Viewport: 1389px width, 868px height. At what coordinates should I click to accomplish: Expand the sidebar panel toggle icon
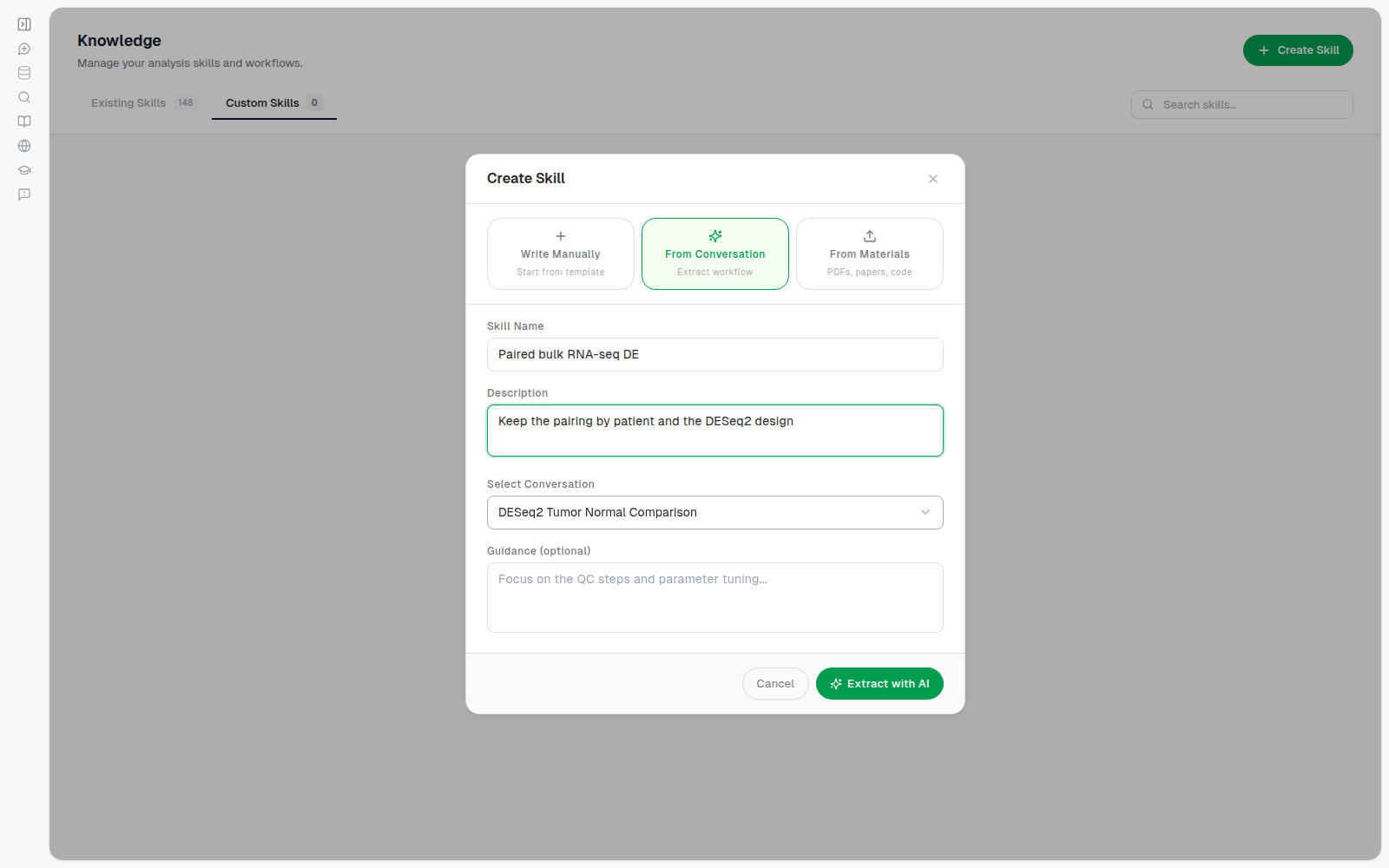click(x=24, y=24)
